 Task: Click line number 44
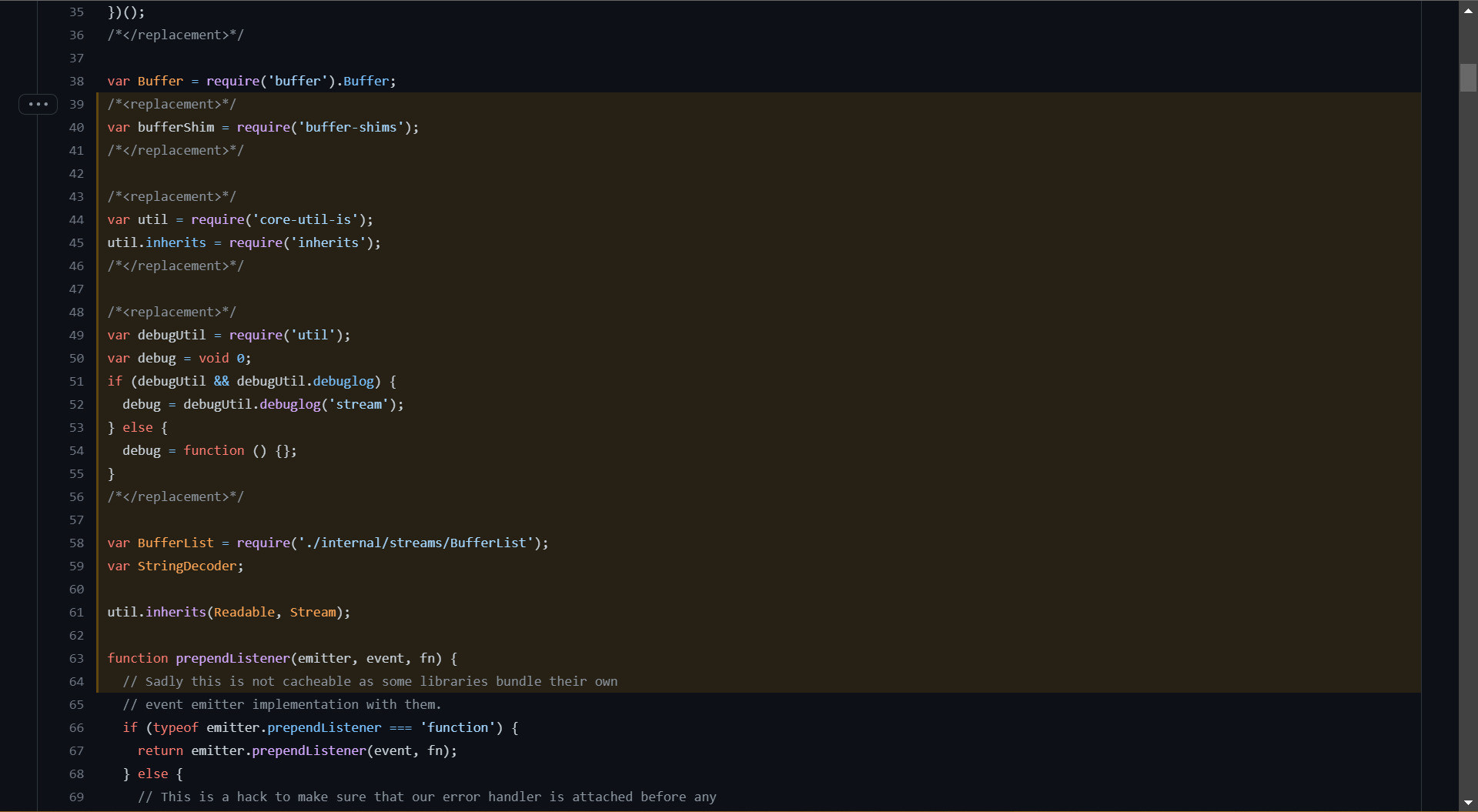coord(76,219)
